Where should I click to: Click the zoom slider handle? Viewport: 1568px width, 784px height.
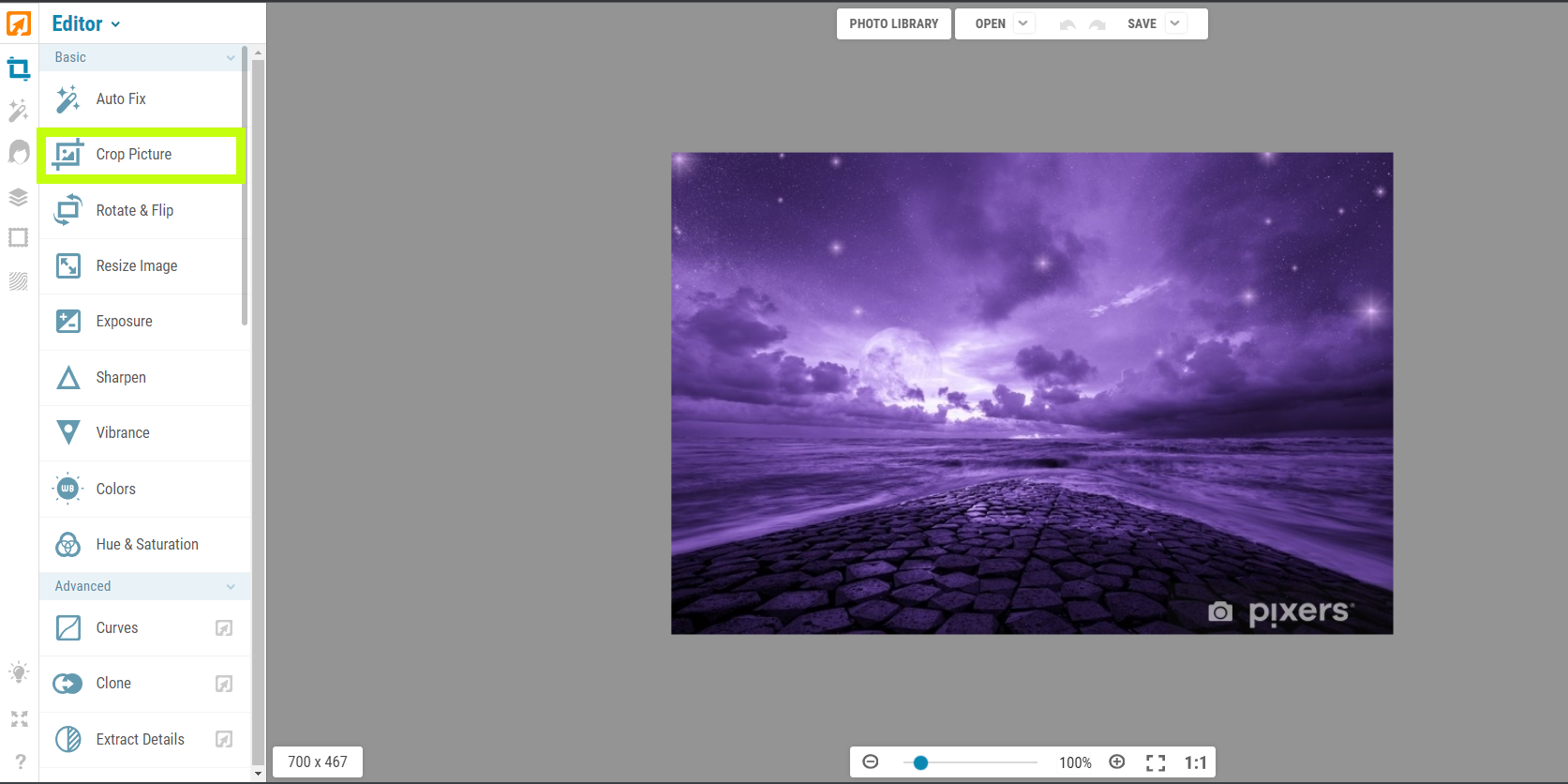pos(921,762)
